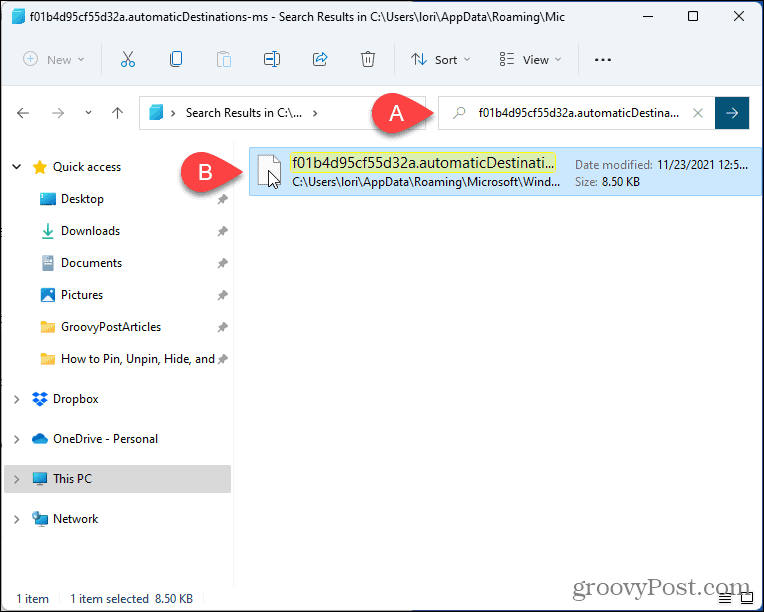Screen dimensions: 764x612
Task: Click the Copy icon in toolbar
Action: coord(175,59)
